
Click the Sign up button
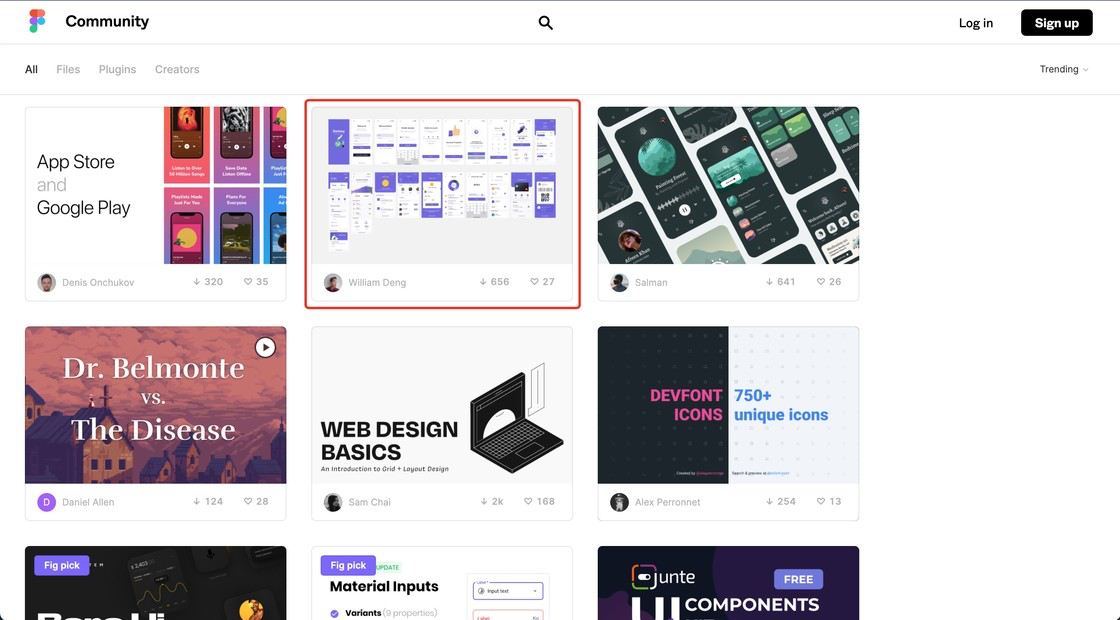coord(1056,23)
